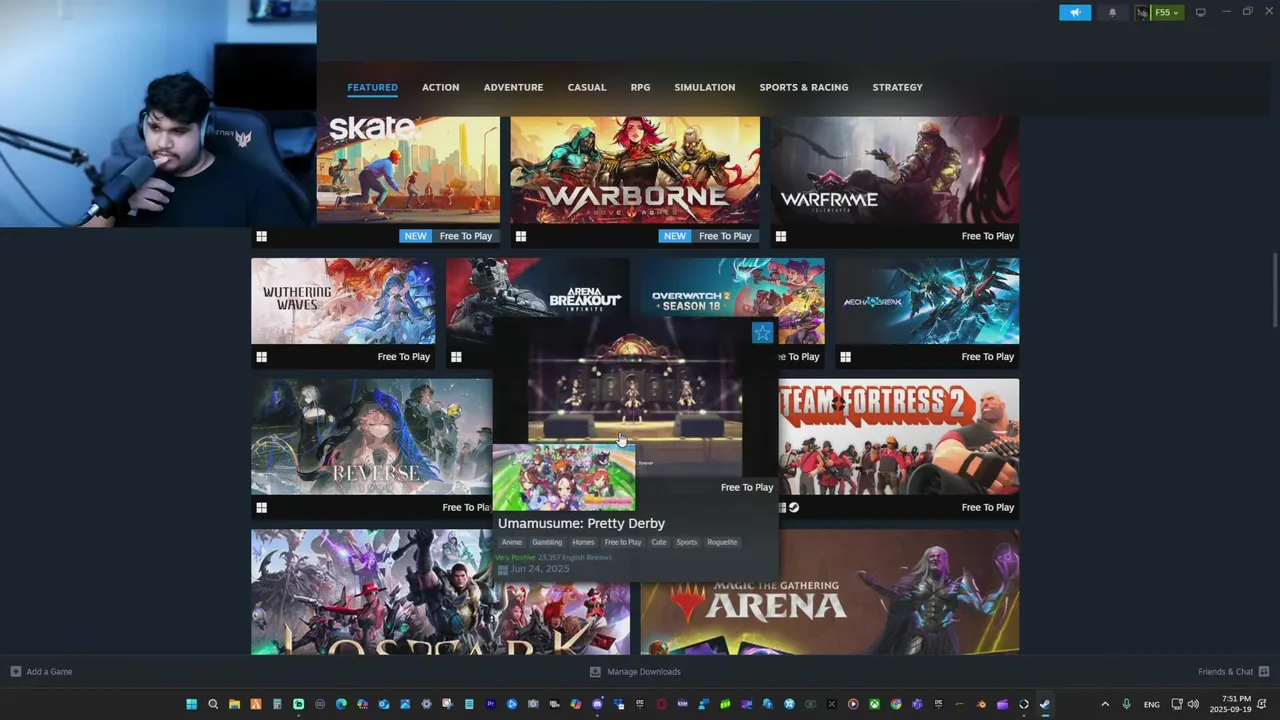1280x720 pixels.
Task: Click the Sports tag
Action: 686,542
